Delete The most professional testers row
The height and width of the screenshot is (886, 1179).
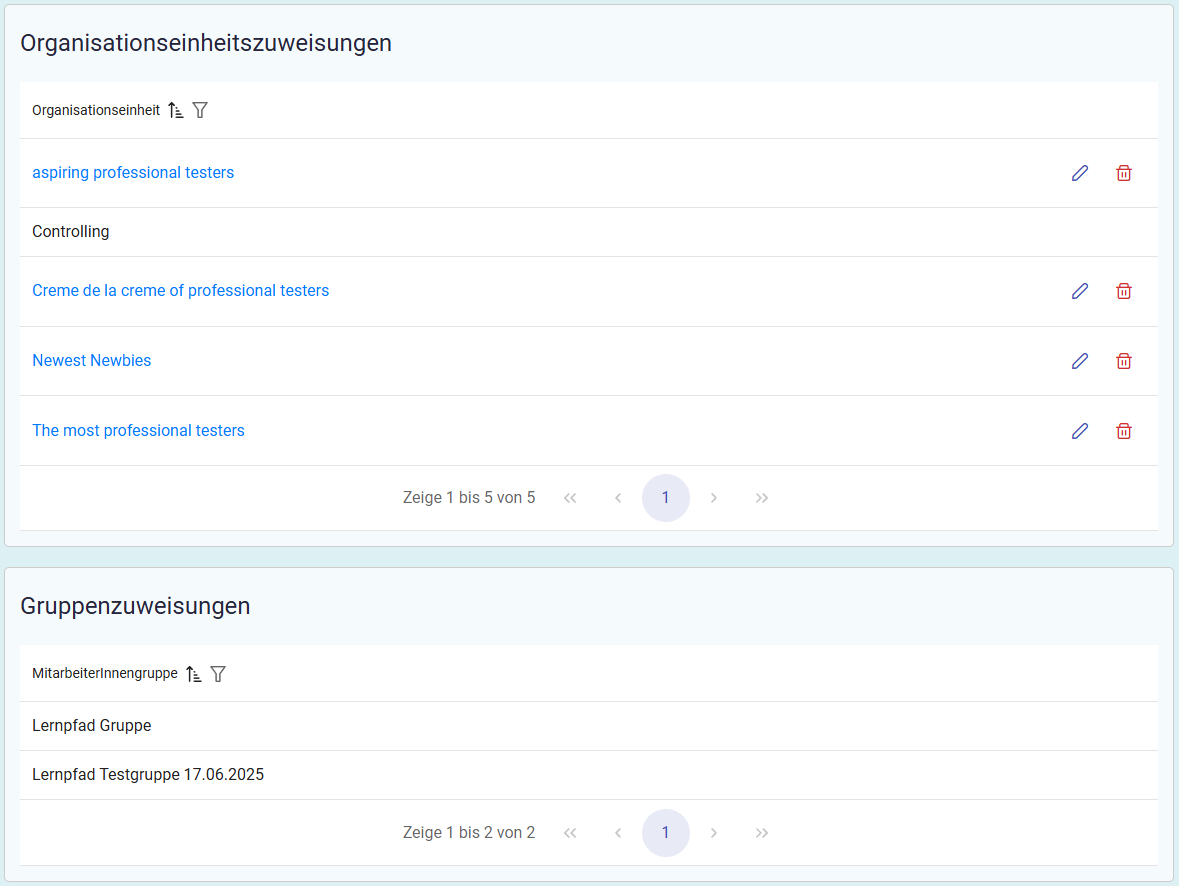pyautogui.click(x=1123, y=431)
